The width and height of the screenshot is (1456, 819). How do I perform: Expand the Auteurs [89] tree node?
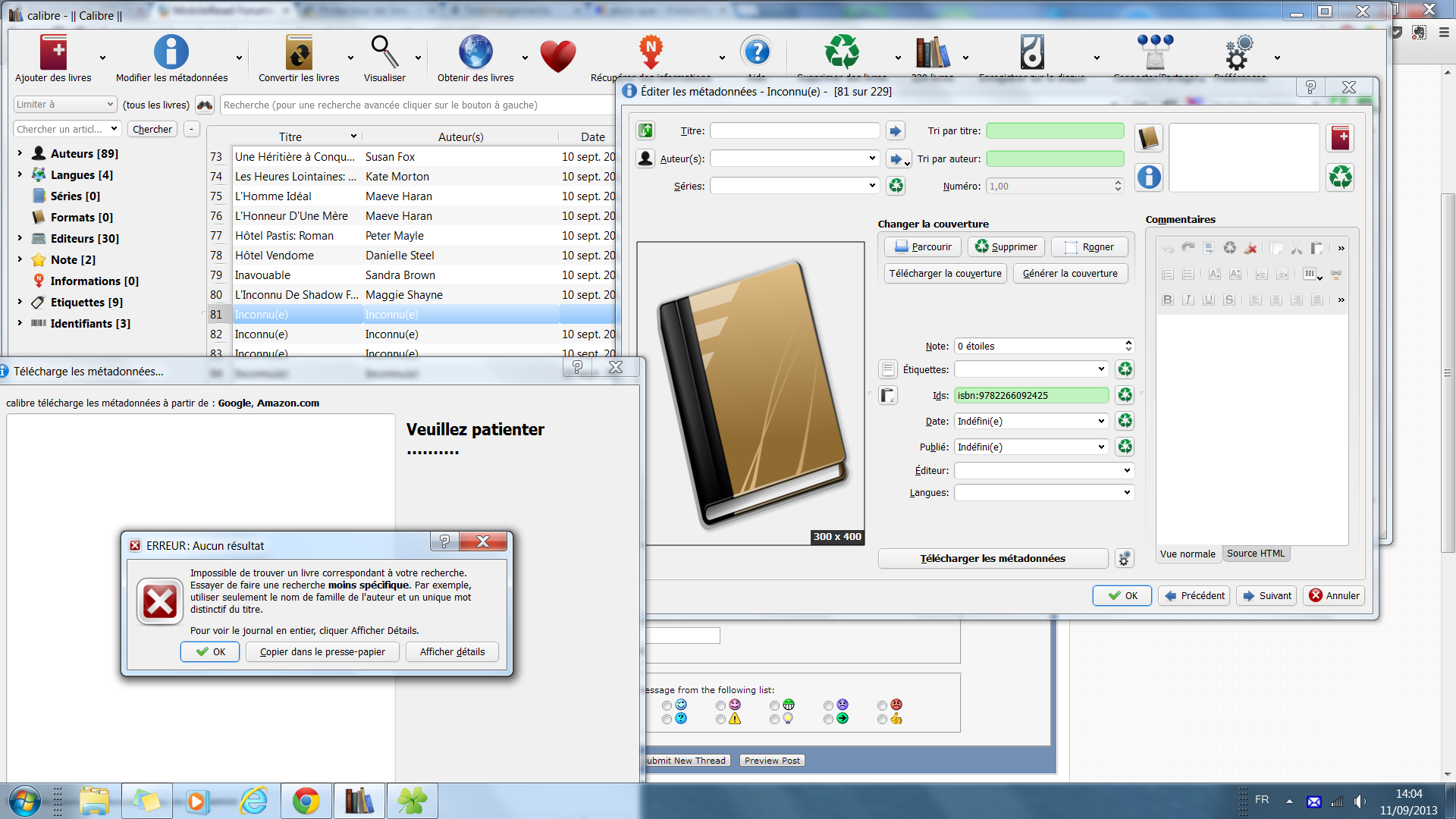coord(20,153)
